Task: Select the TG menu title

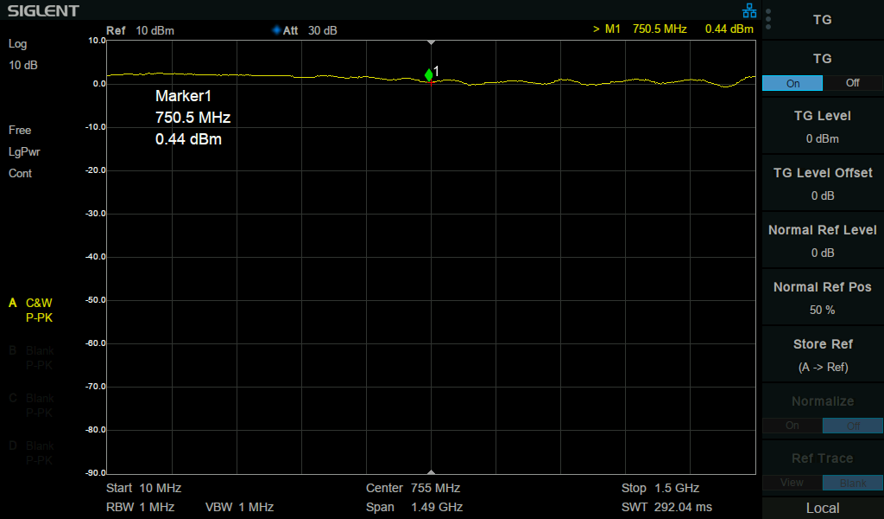Action: [823, 20]
